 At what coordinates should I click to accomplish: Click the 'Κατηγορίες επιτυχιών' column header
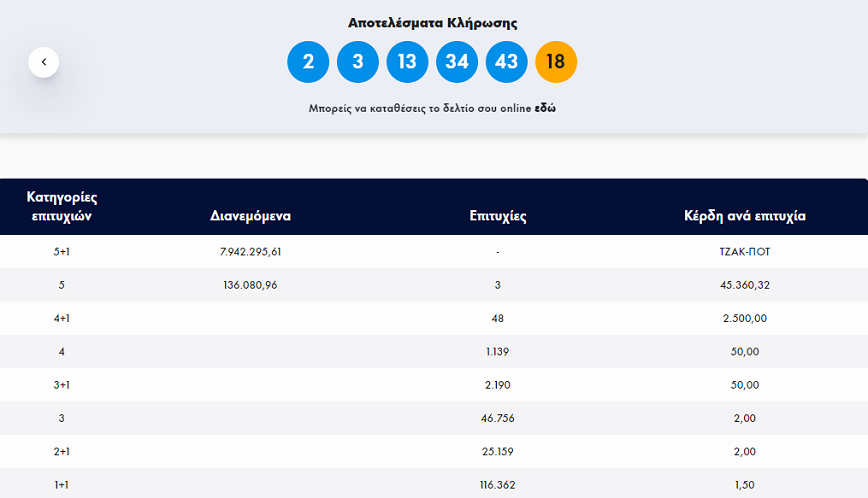click(61, 206)
